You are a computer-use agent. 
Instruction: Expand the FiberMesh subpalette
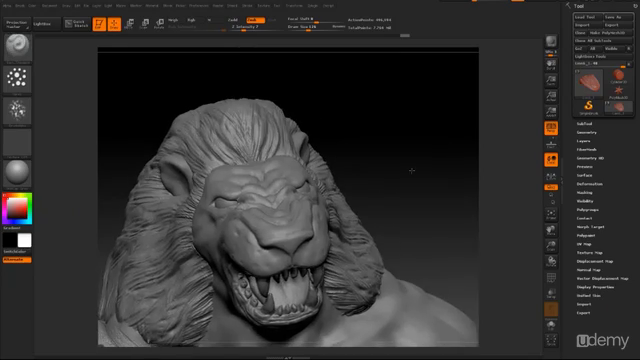(587, 149)
